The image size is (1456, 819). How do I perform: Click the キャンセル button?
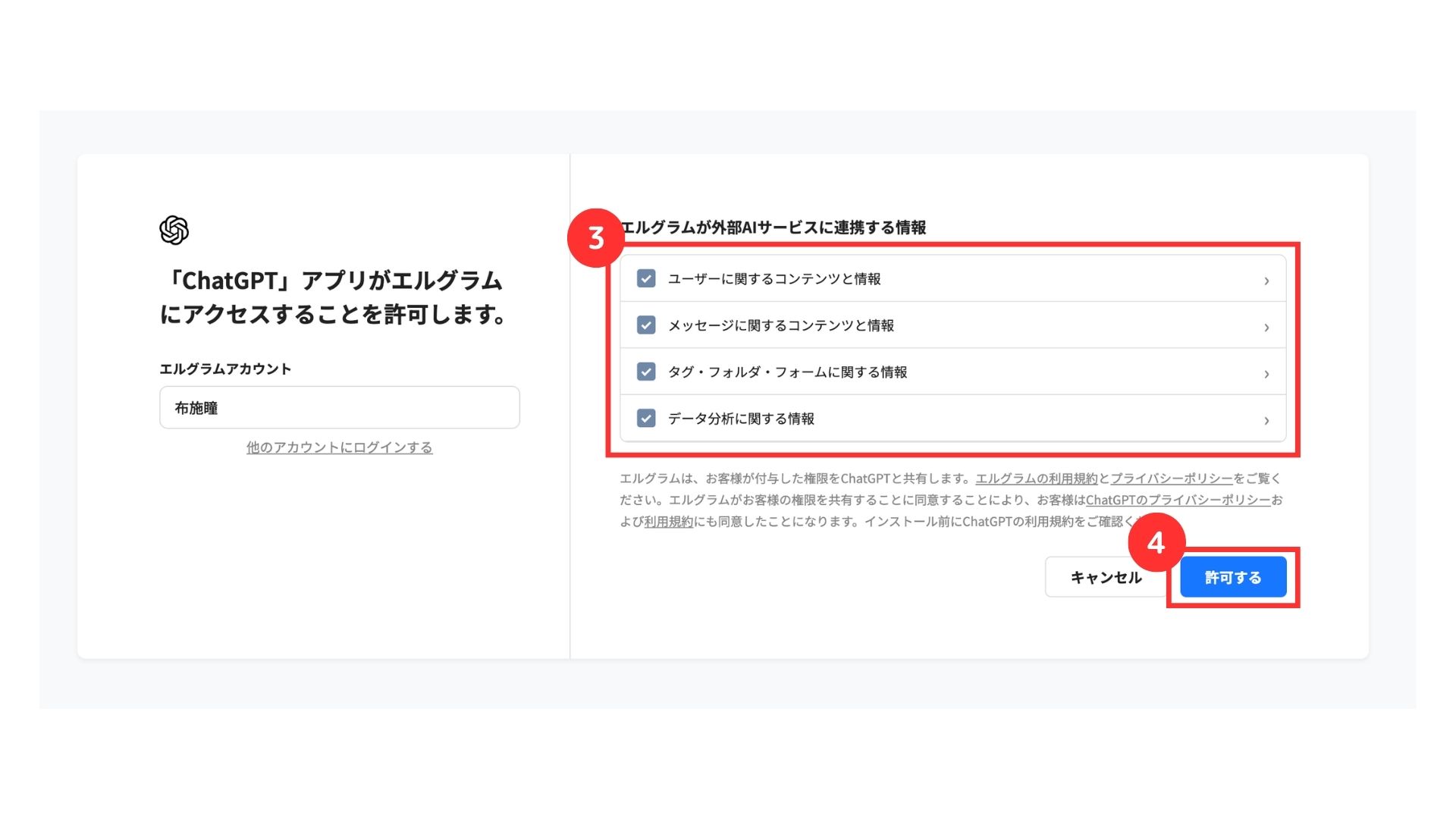tap(1106, 577)
